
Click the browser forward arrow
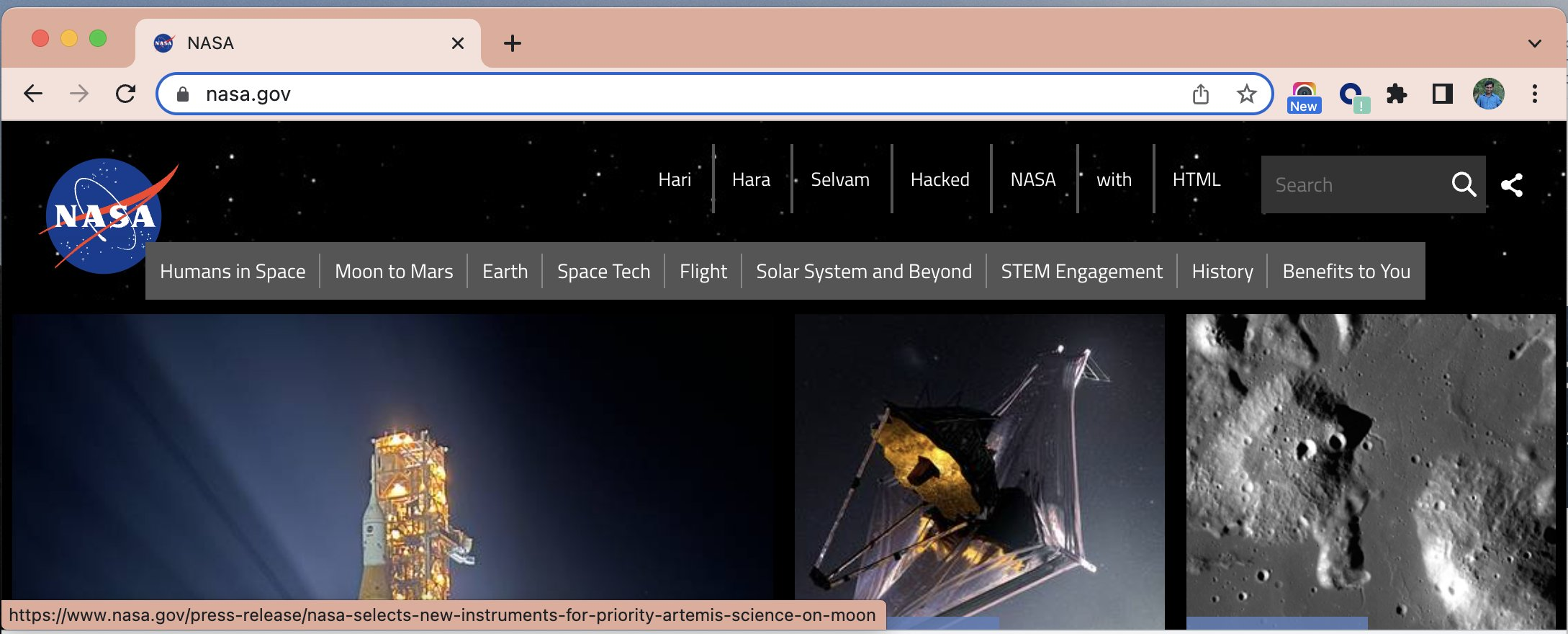click(x=79, y=94)
